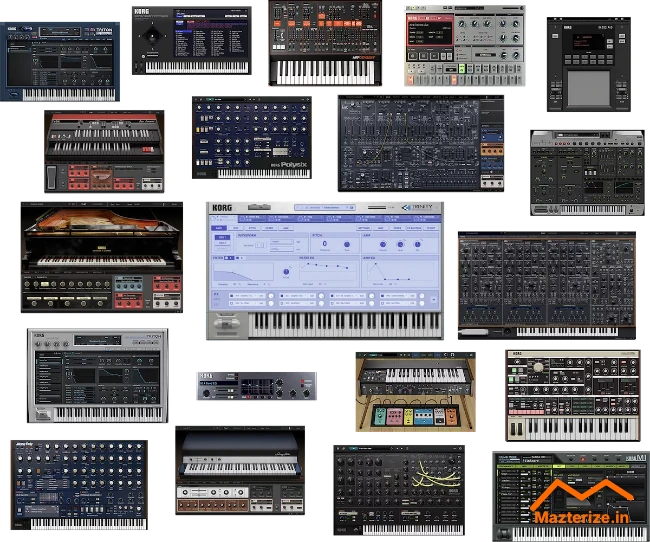Click the teal effect pedal under the MS-20
The image size is (650, 542).
coord(379,416)
